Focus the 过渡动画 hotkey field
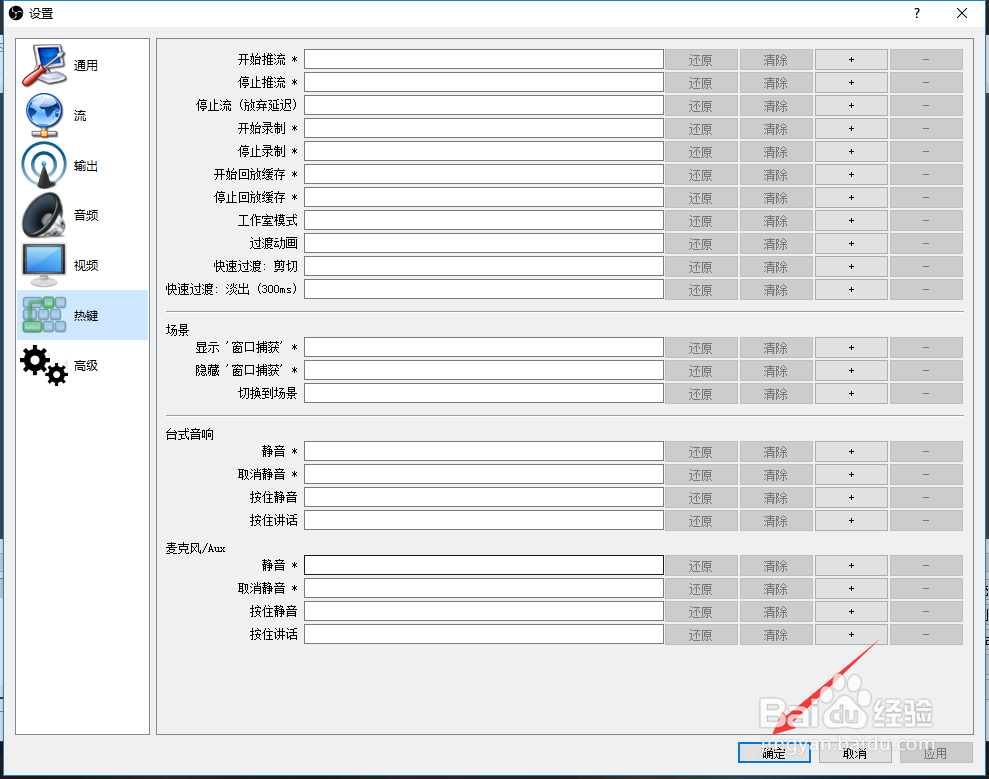This screenshot has height=779, width=989. tap(484, 243)
